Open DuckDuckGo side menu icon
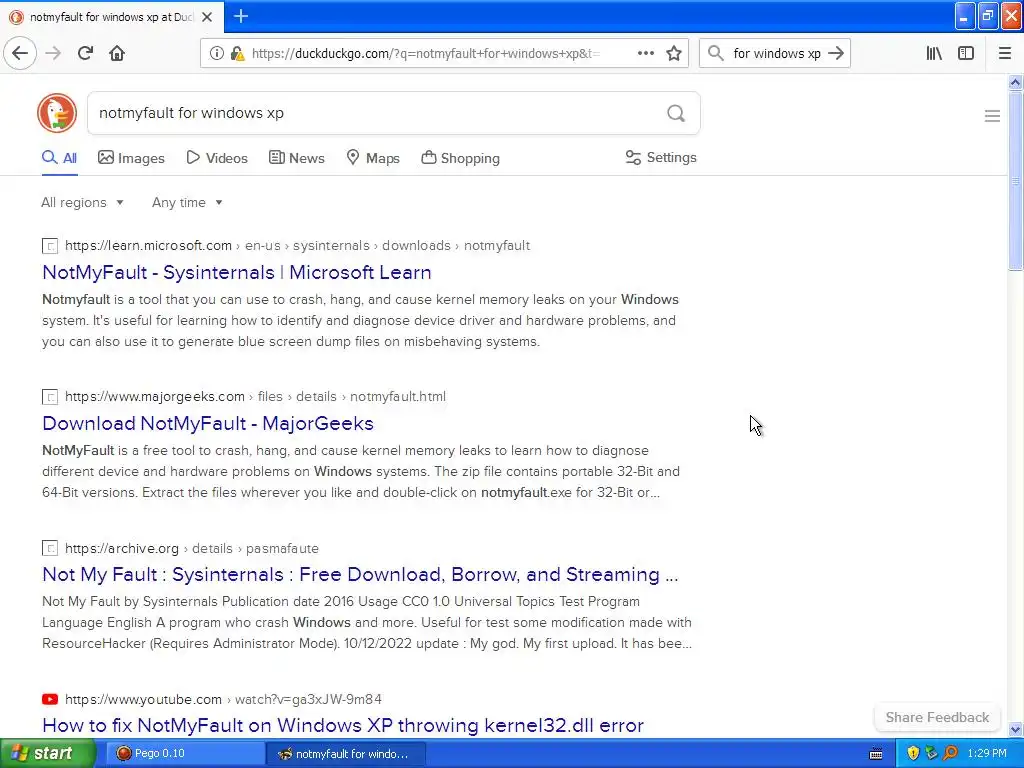The image size is (1024, 768). pyautogui.click(x=992, y=116)
